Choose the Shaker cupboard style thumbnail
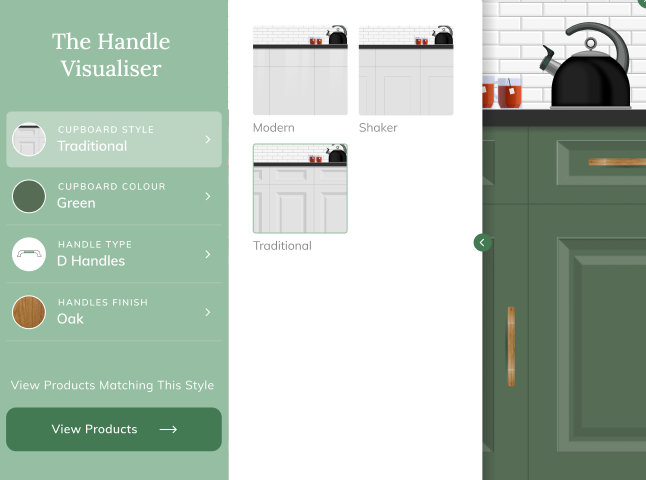The width and height of the screenshot is (646, 480). (406, 70)
